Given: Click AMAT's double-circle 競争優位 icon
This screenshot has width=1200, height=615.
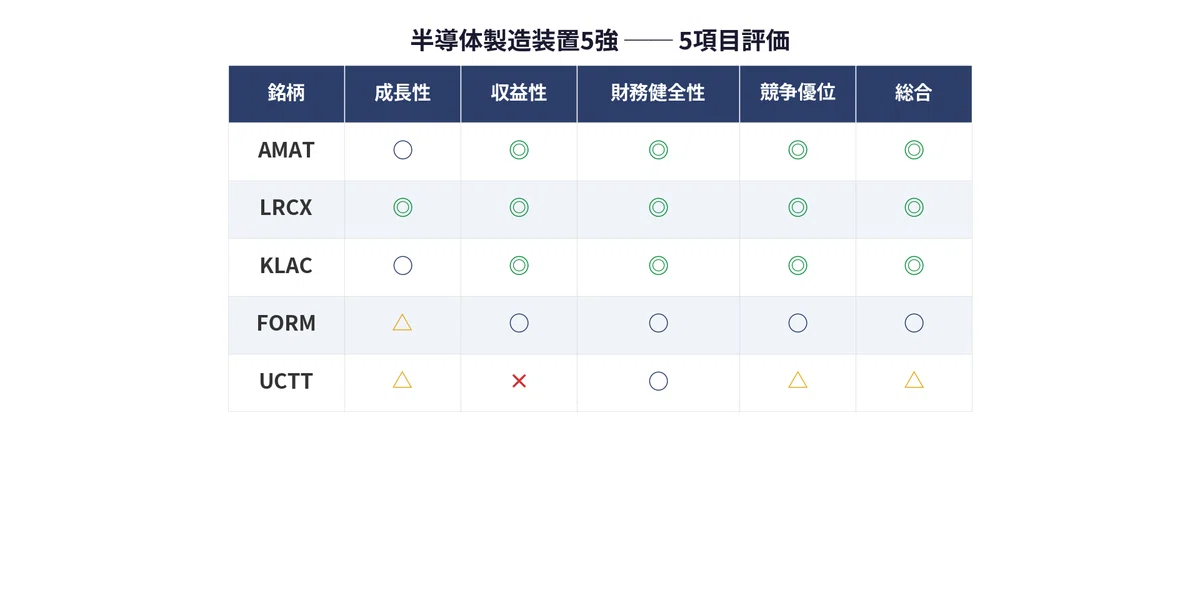Looking at the screenshot, I should coord(798,150).
